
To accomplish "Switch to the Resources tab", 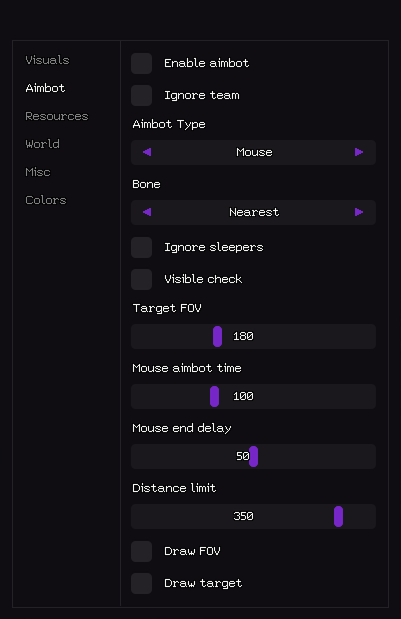I will pos(57,116).
